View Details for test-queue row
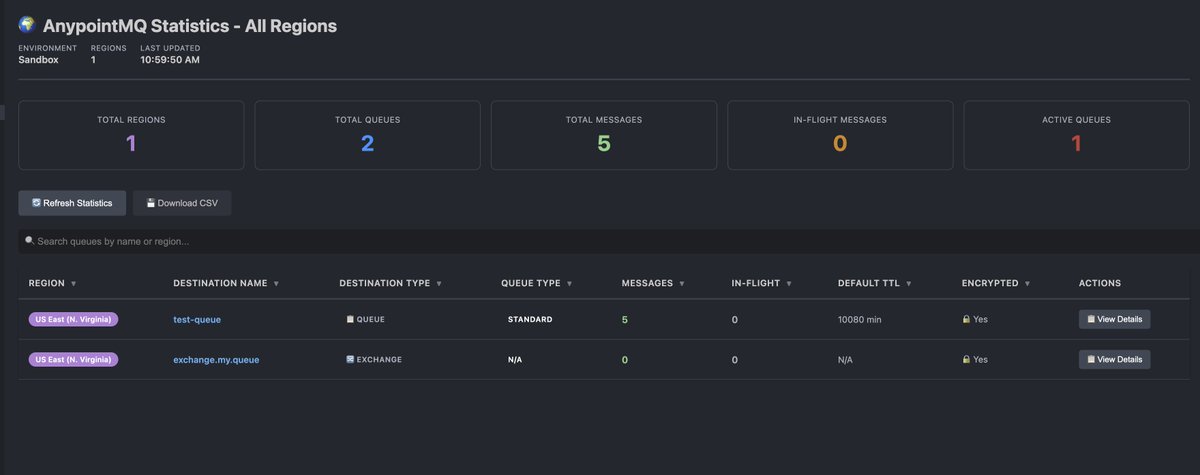Image resolution: width=1200 pixels, height=475 pixels. (x=1114, y=319)
